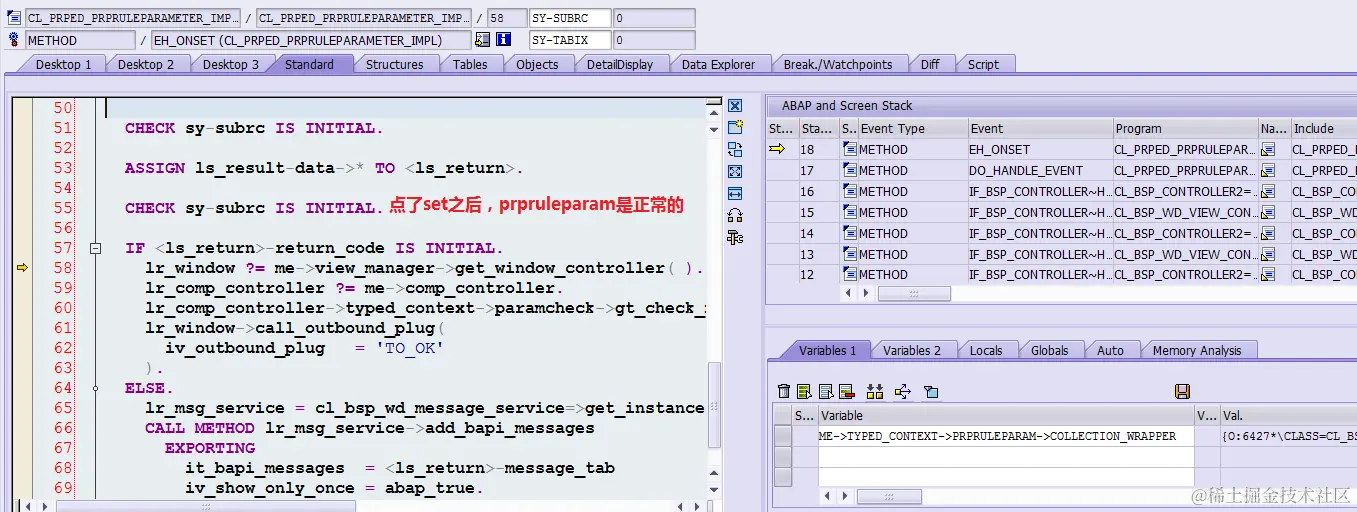Click the first green list icon in Variables toolbar
1357x512 pixels.
pyautogui.click(x=804, y=391)
